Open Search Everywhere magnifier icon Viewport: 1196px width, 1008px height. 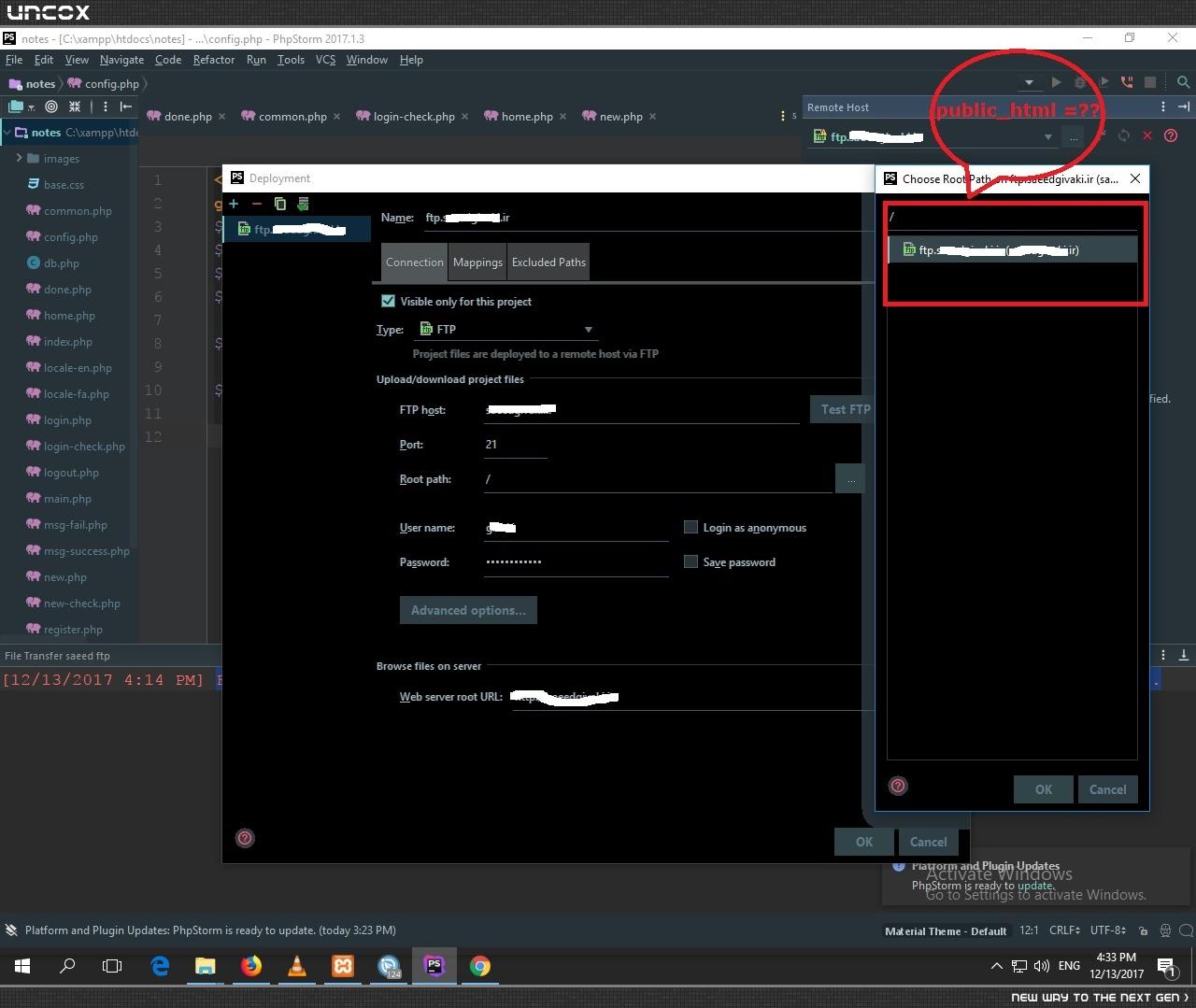click(1183, 82)
